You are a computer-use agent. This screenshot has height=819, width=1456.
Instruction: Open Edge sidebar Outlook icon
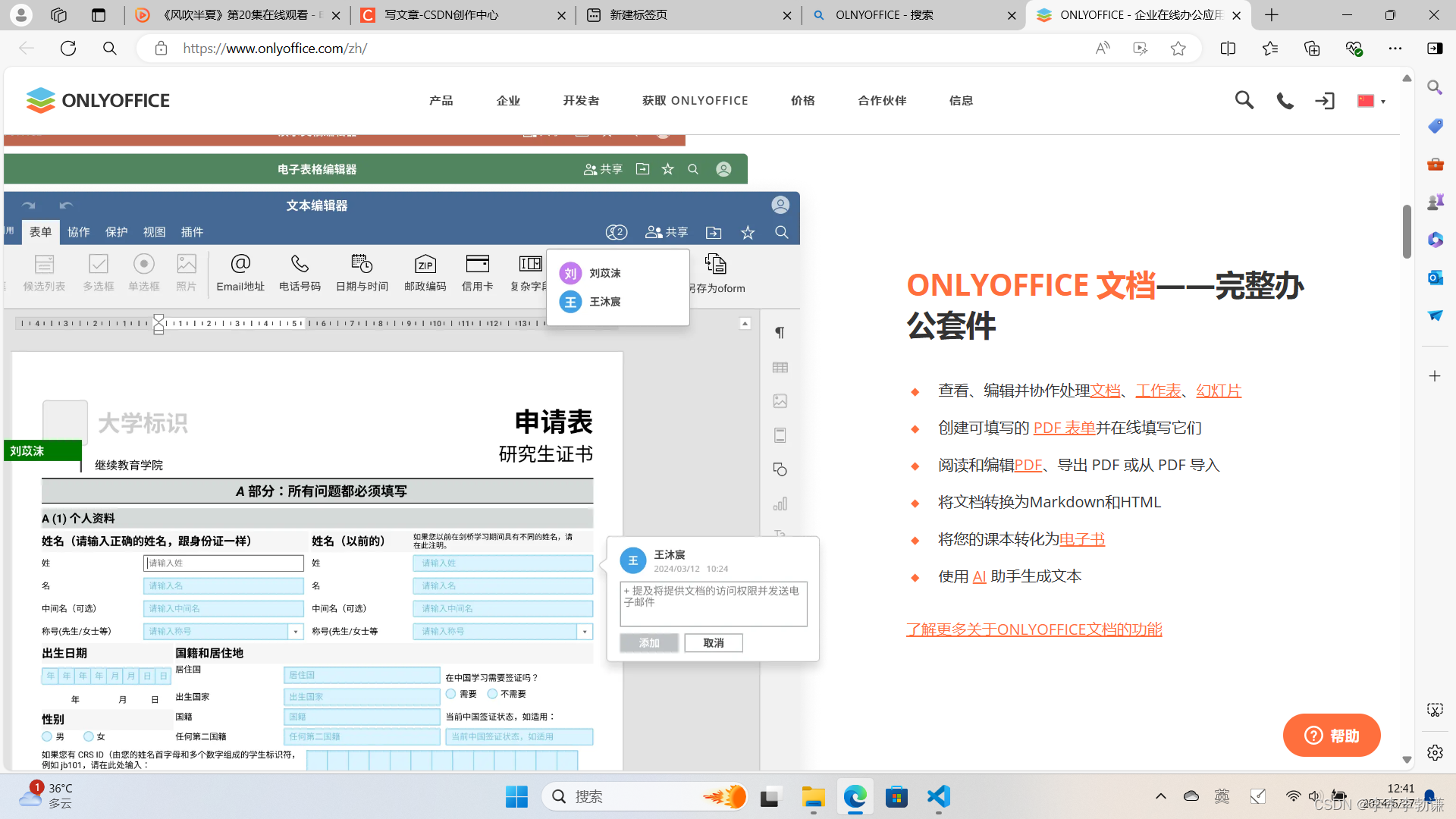[x=1435, y=278]
